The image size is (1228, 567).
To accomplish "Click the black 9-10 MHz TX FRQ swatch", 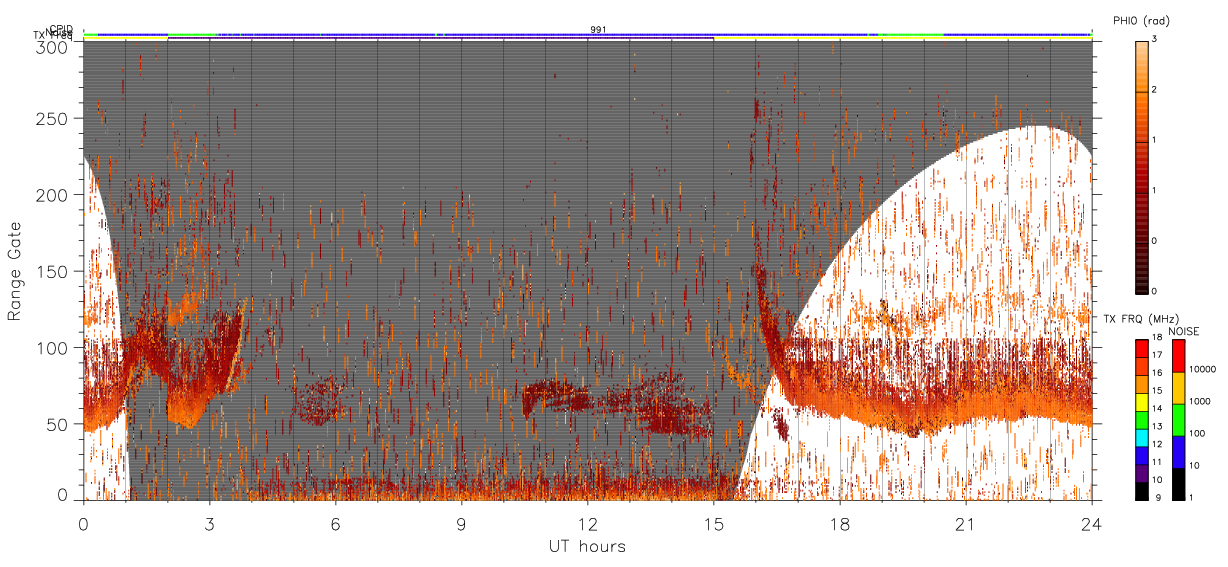I will click(1141, 491).
